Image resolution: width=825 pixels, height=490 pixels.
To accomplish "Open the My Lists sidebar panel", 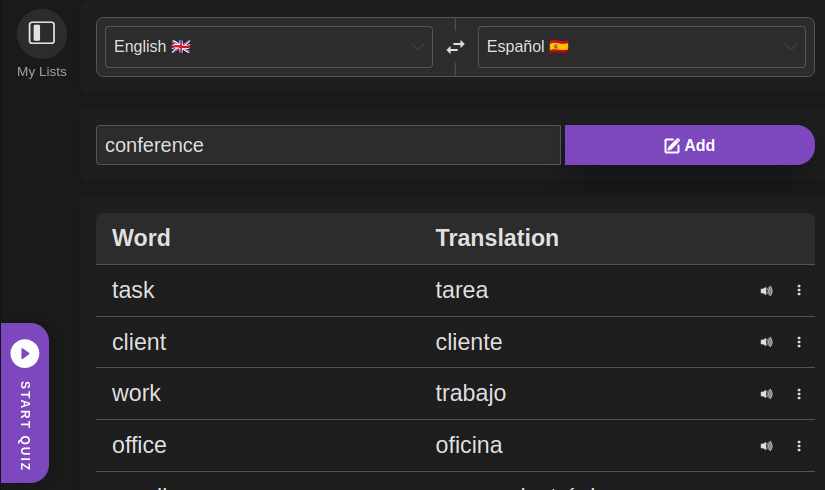I will (x=41, y=34).
